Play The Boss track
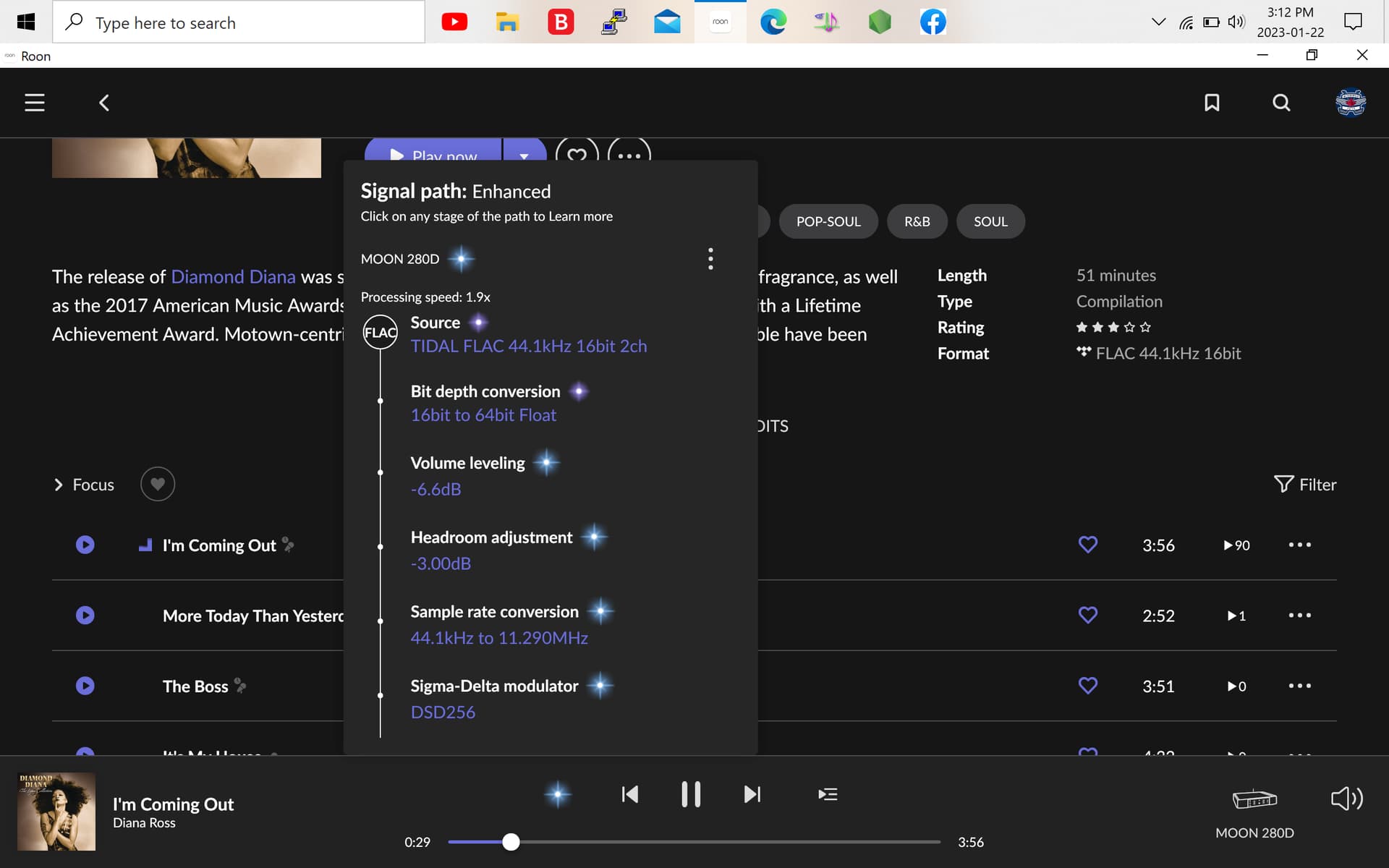 (85, 686)
